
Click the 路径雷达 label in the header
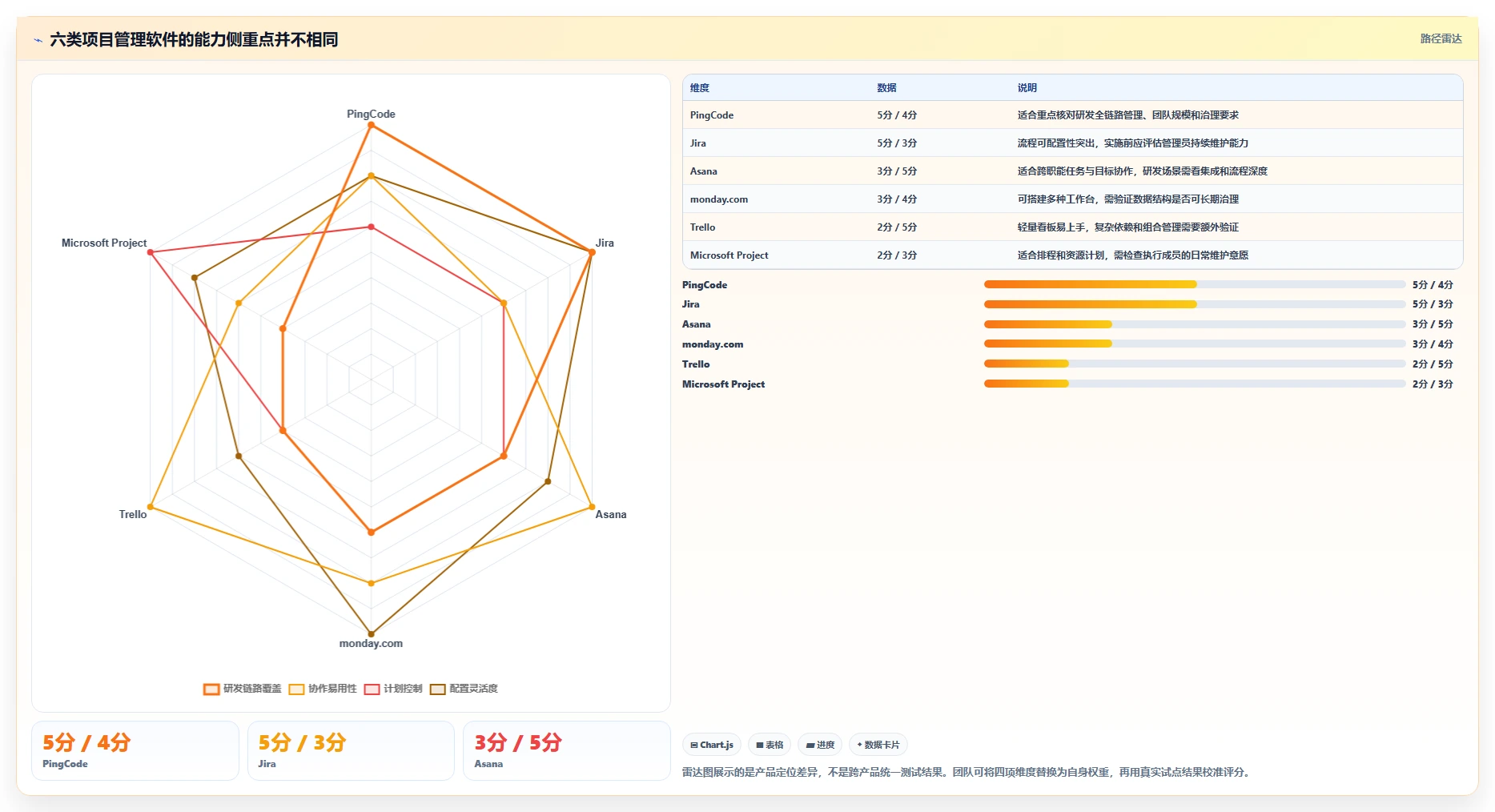[x=1441, y=38]
